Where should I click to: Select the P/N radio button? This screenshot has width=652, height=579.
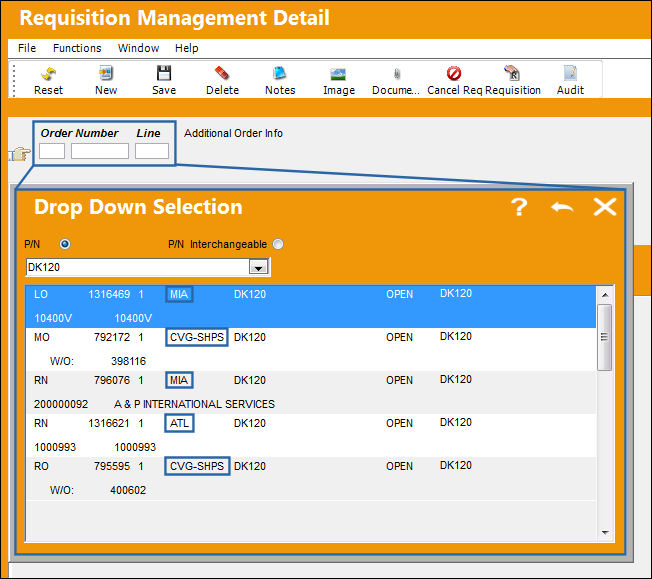coord(64,244)
